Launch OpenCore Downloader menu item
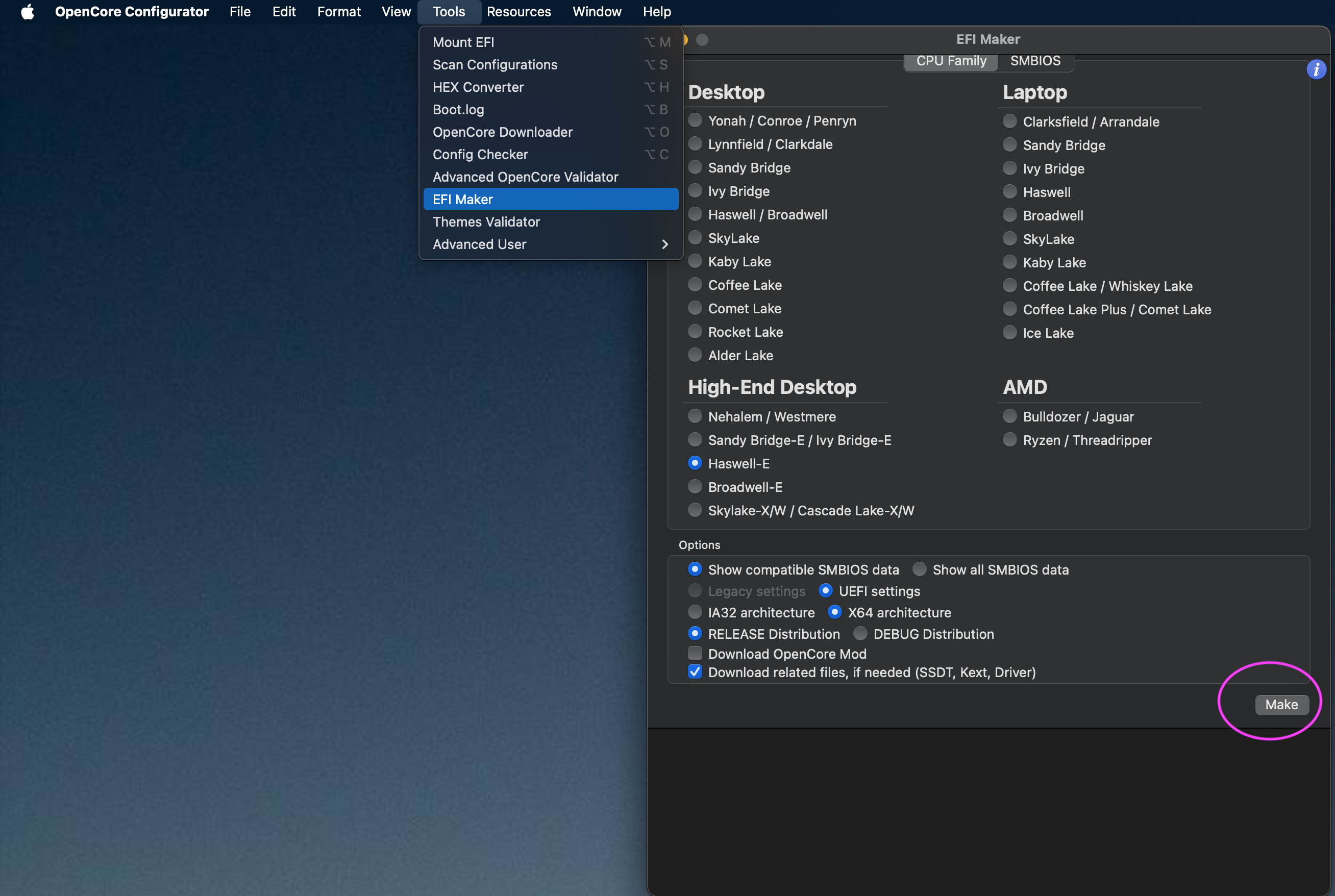The height and width of the screenshot is (896, 1335). click(x=551, y=132)
